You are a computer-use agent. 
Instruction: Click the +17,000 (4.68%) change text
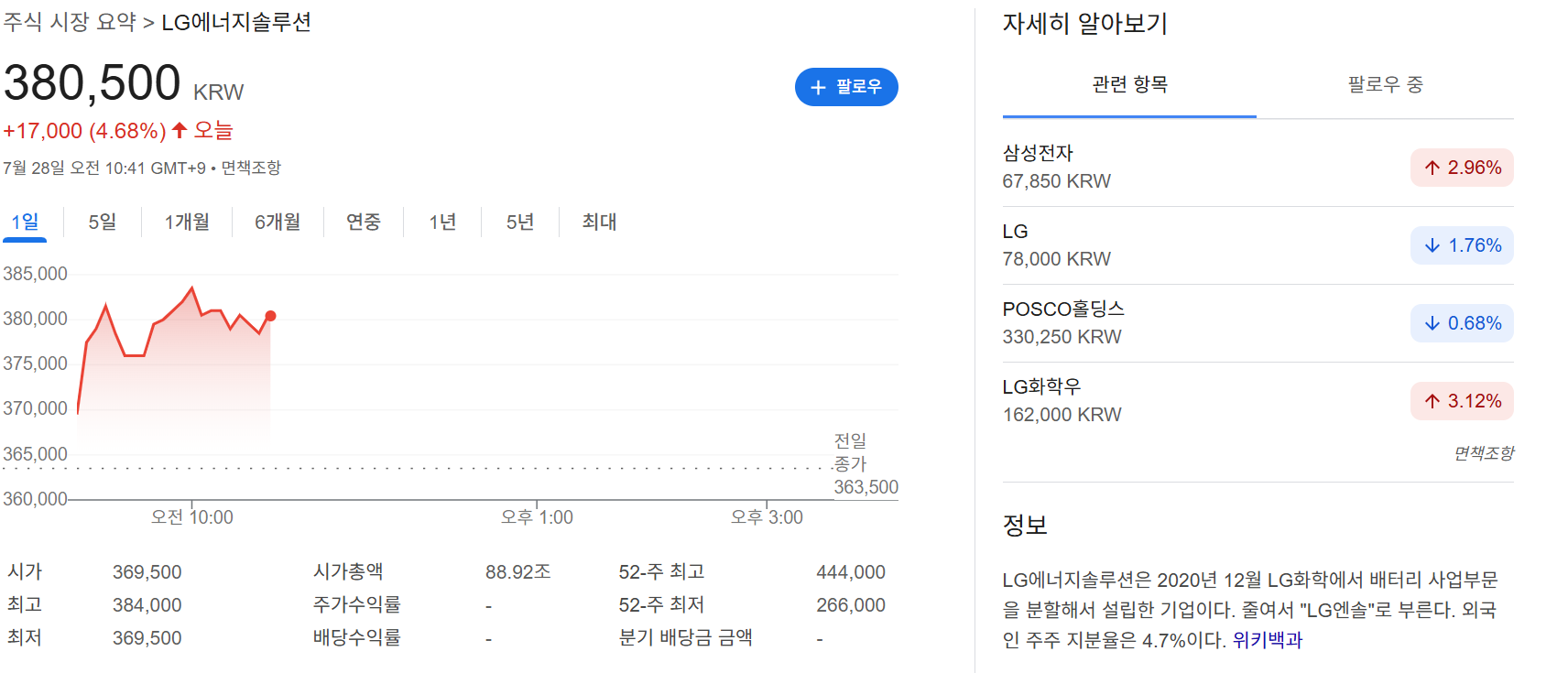pos(84,131)
